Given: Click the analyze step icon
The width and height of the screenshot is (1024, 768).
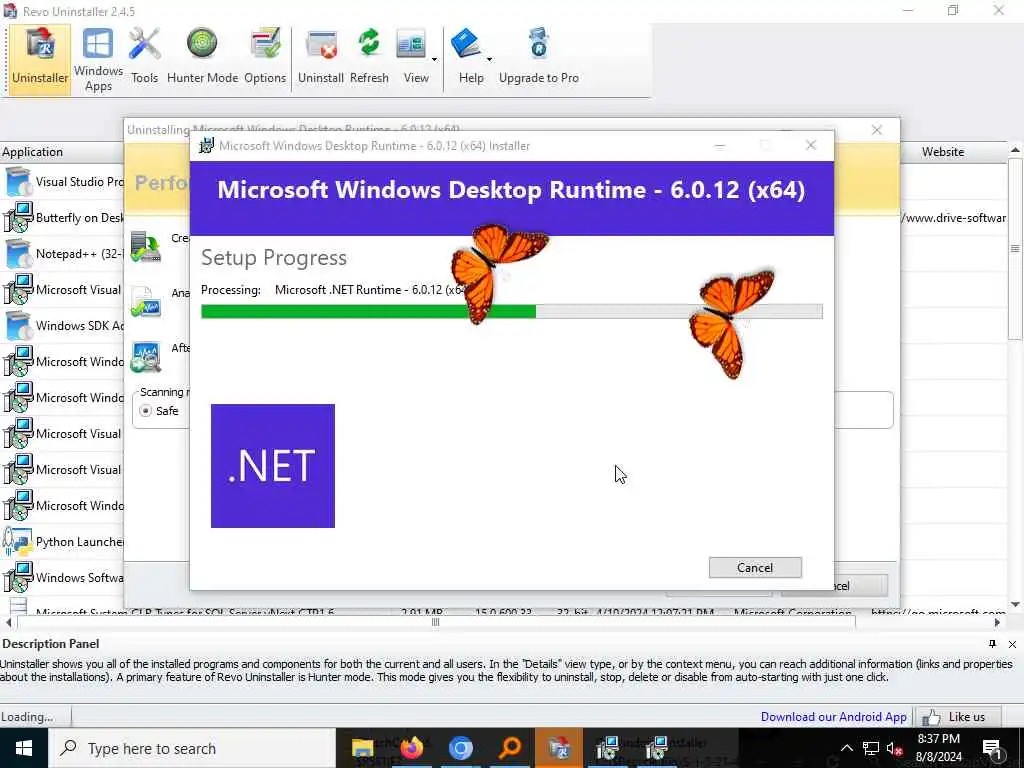Looking at the screenshot, I should pos(145,302).
